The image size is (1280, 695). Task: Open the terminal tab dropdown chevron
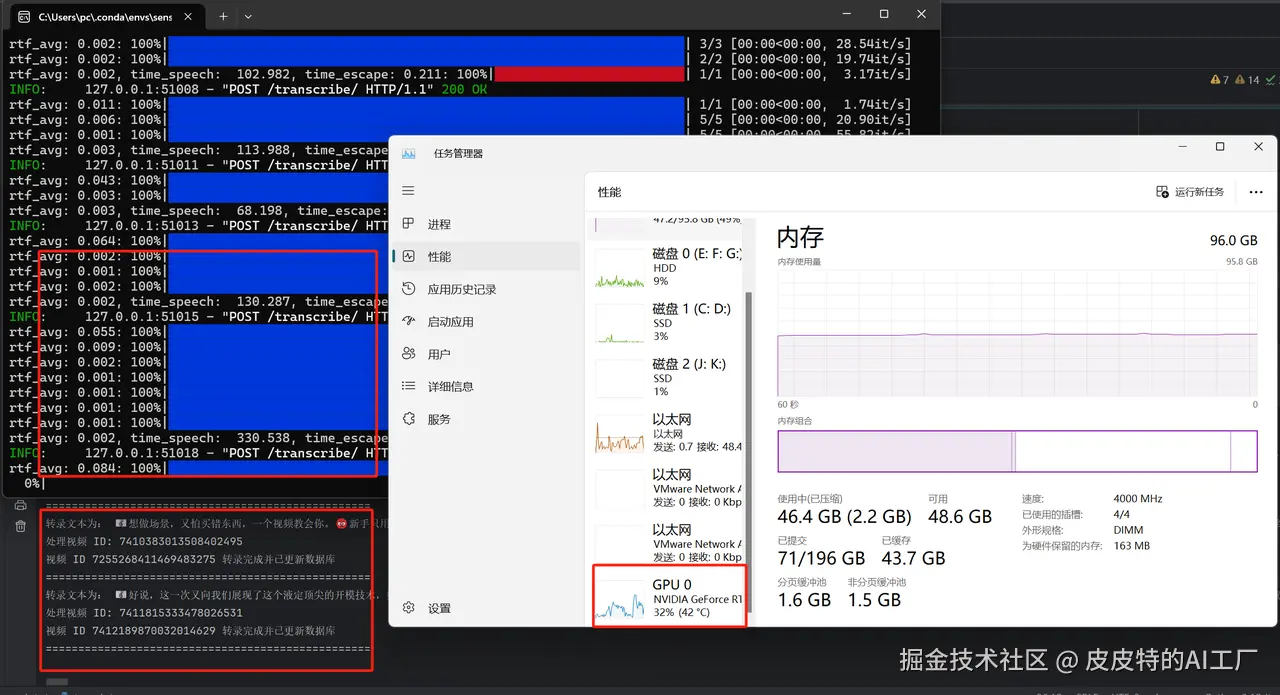(248, 16)
